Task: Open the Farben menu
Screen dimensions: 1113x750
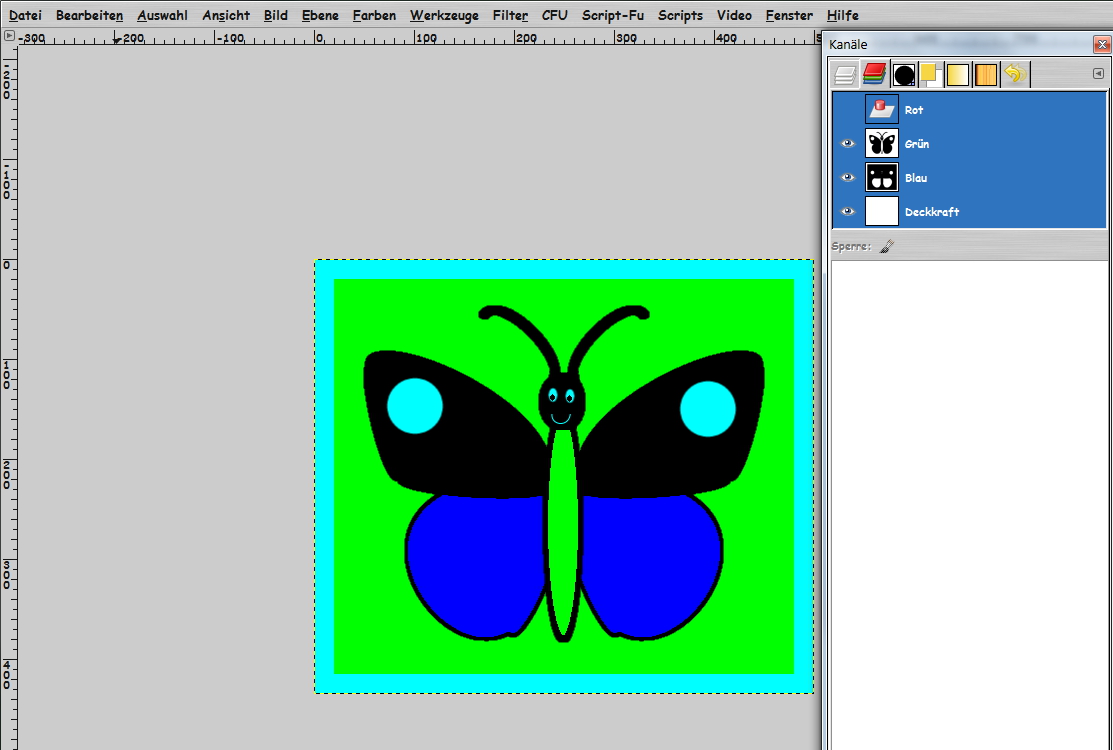Action: tap(374, 15)
